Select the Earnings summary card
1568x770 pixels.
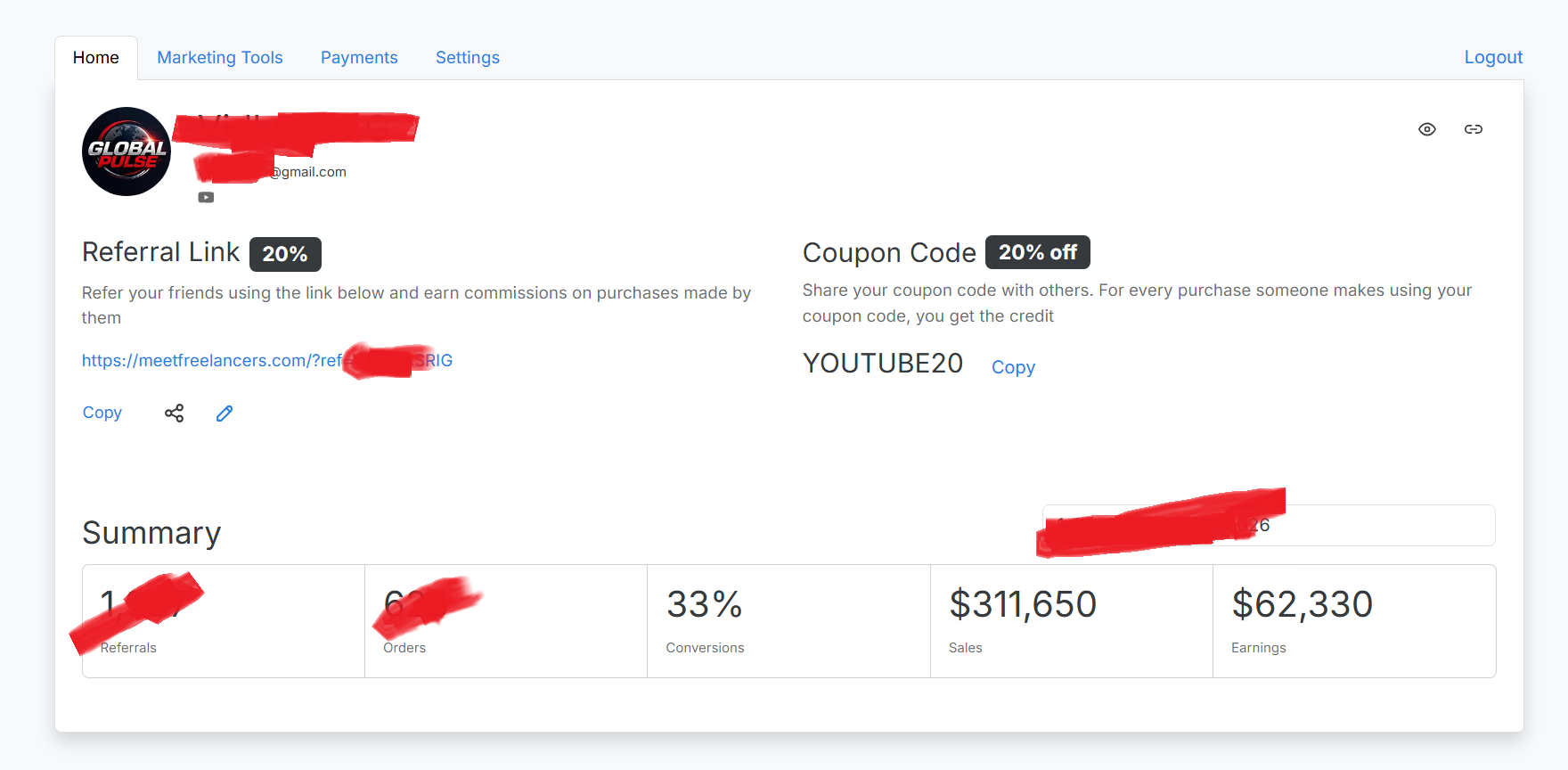tap(1354, 621)
